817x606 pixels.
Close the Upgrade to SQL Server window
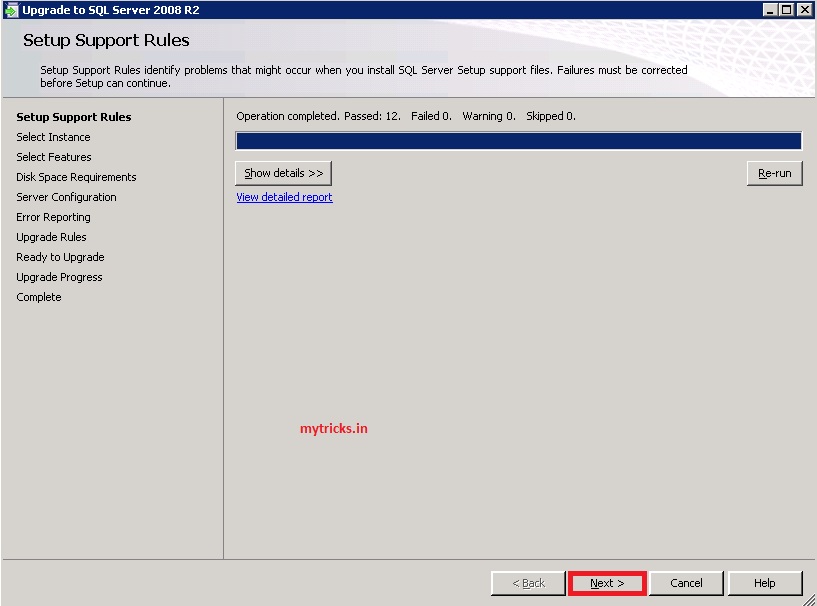[804, 10]
